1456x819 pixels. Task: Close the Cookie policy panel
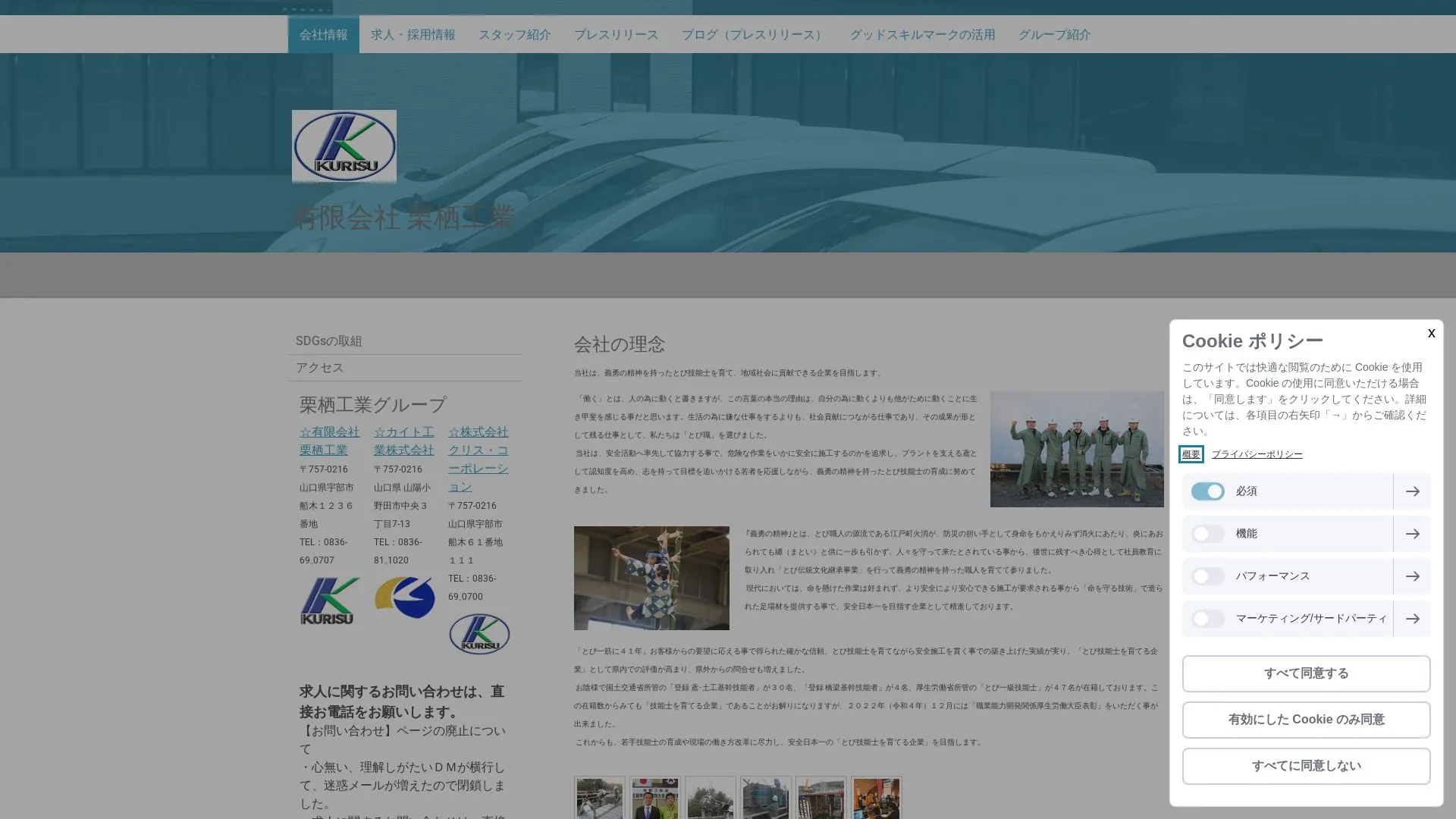point(1431,334)
